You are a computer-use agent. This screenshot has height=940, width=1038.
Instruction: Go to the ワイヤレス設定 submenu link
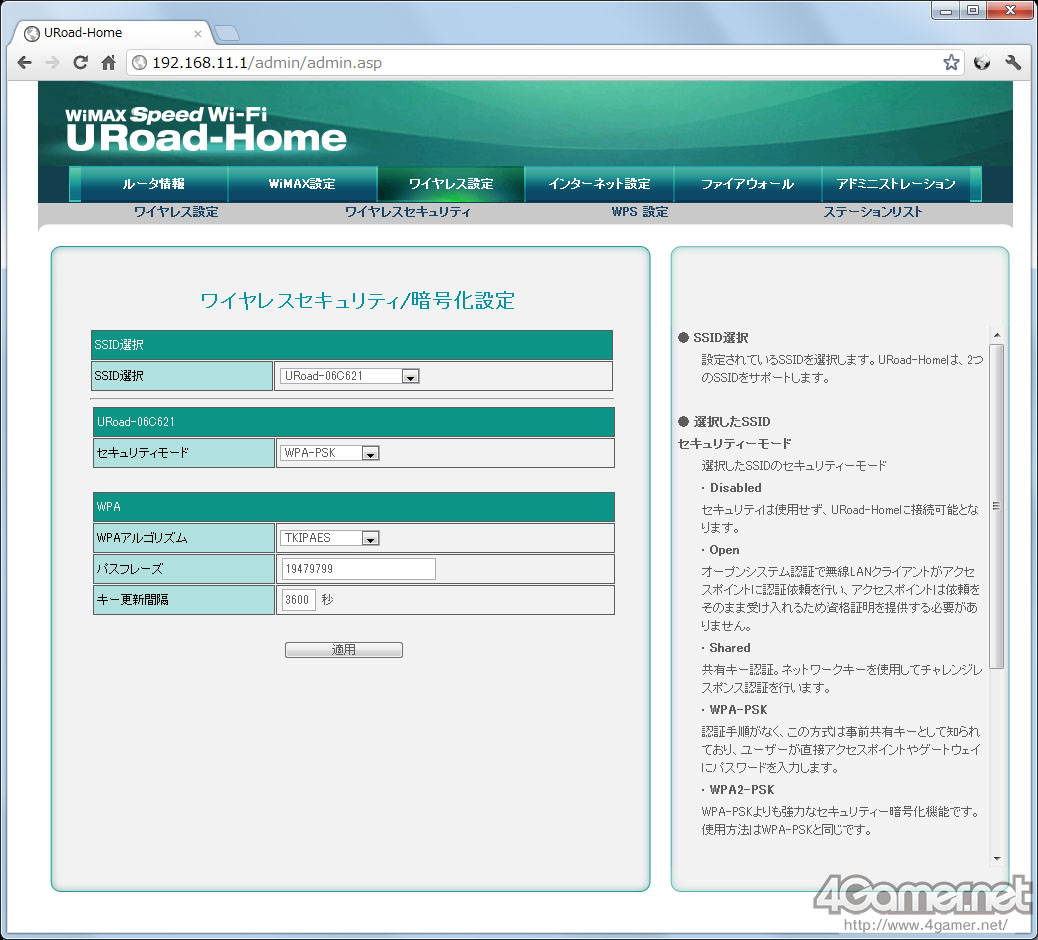[x=176, y=212]
